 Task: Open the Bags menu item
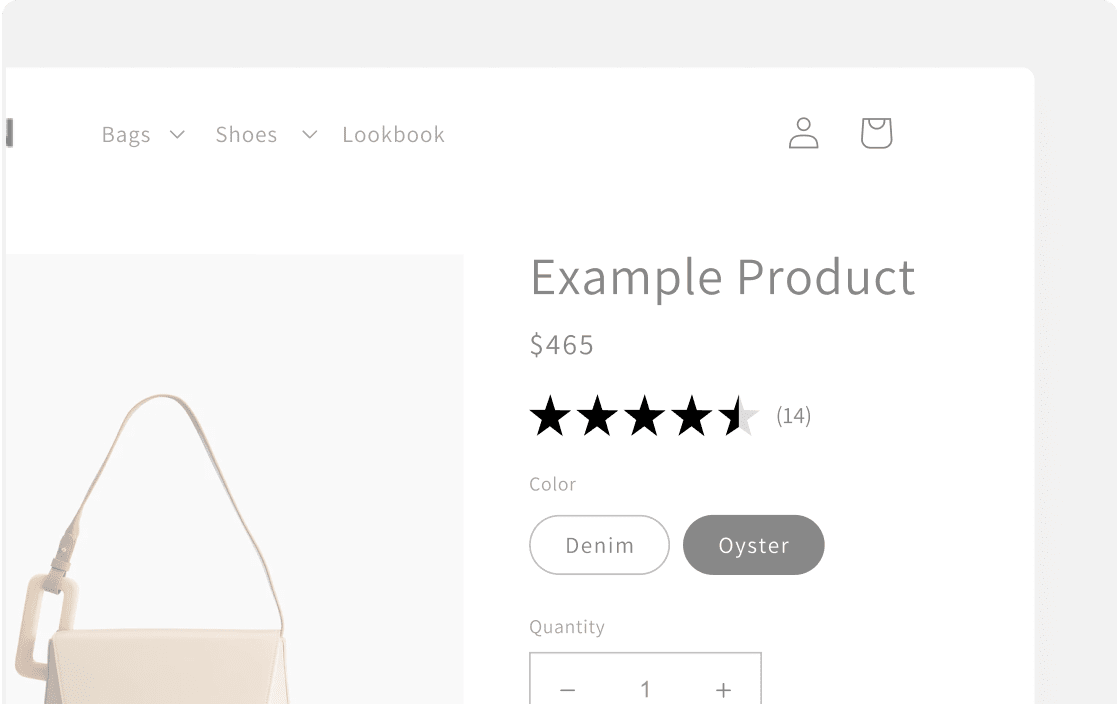click(x=126, y=135)
